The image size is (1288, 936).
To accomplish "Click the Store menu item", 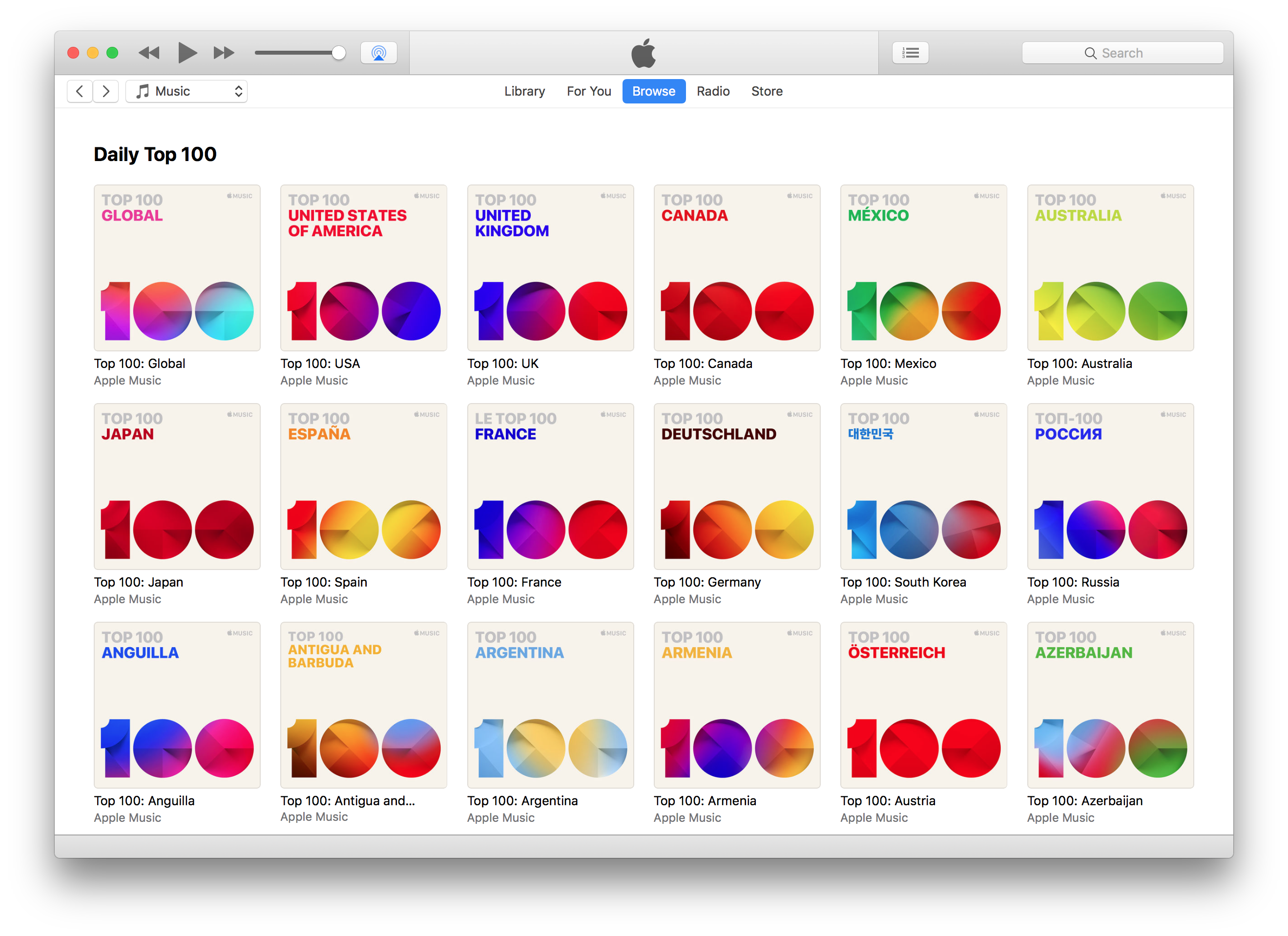I will coord(767,91).
